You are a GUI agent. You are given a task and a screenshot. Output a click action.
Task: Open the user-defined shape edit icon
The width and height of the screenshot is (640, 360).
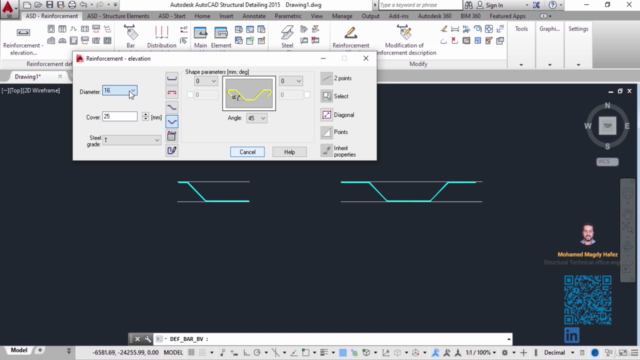pyautogui.click(x=172, y=150)
